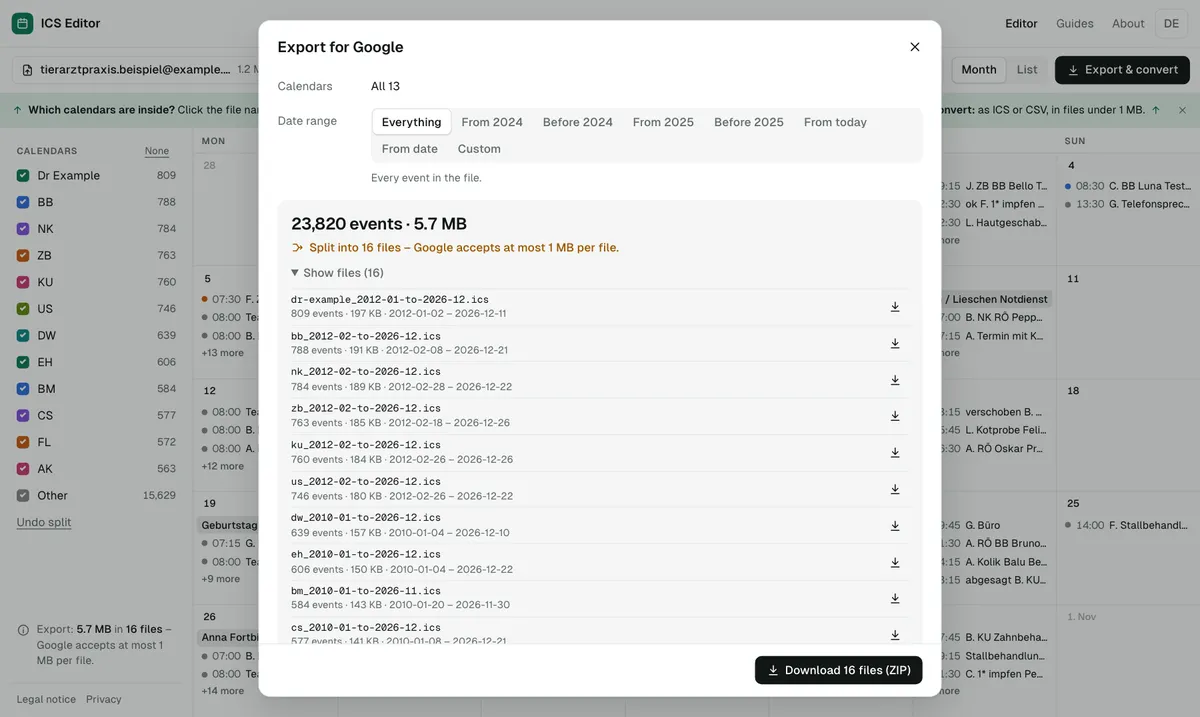
Task: Download dw_2010-01-to-2026-12.ics file
Action: (x=895, y=526)
